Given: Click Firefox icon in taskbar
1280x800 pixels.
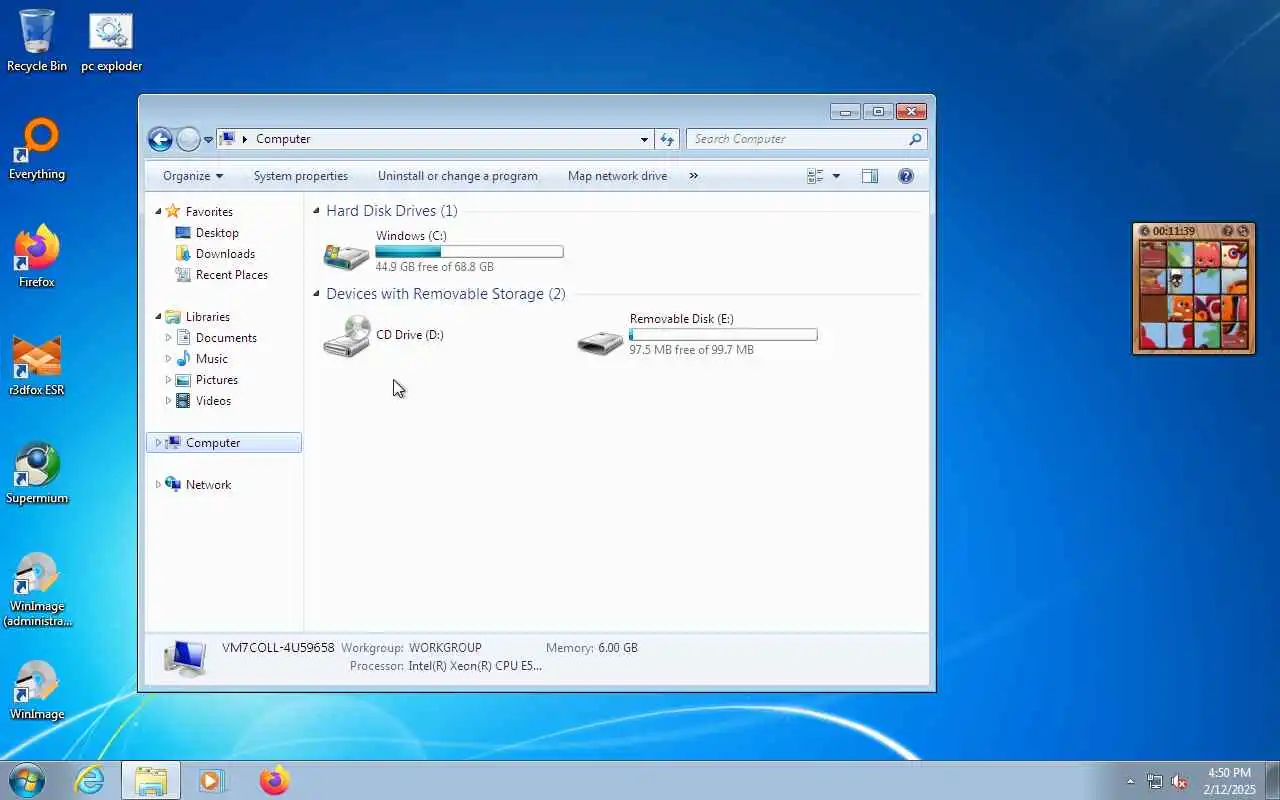Looking at the screenshot, I should [x=274, y=780].
